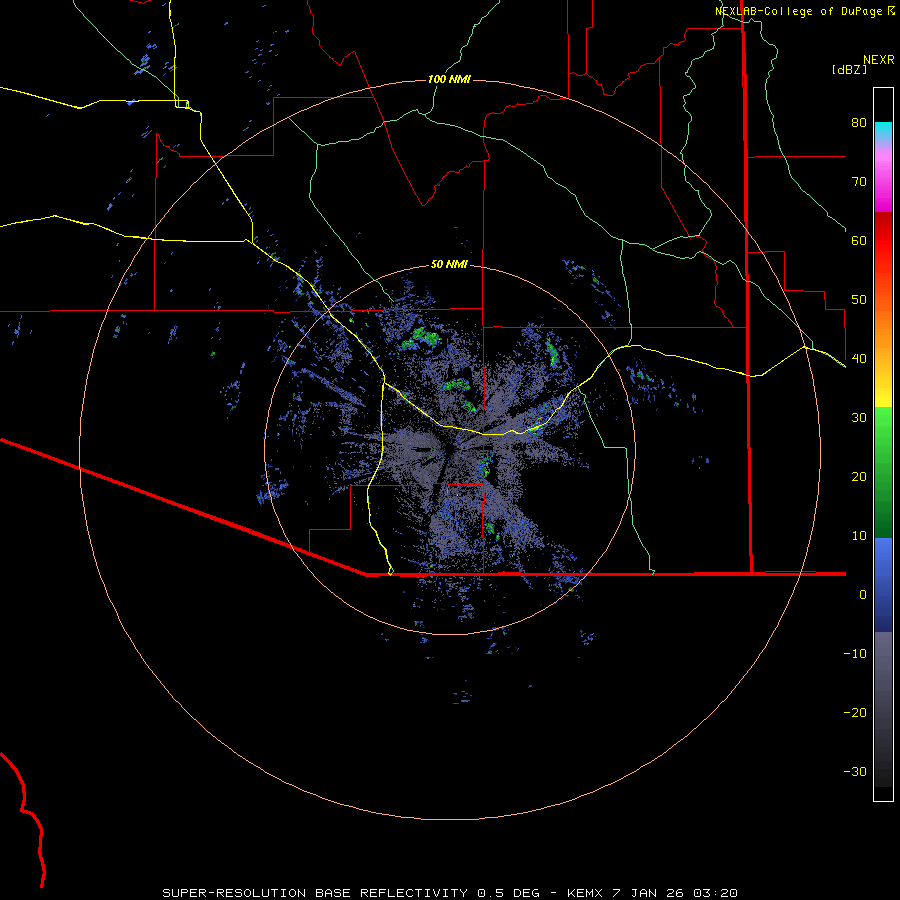Click the cyan top of color bar
Viewport: 900px width, 900px height.
click(x=883, y=129)
